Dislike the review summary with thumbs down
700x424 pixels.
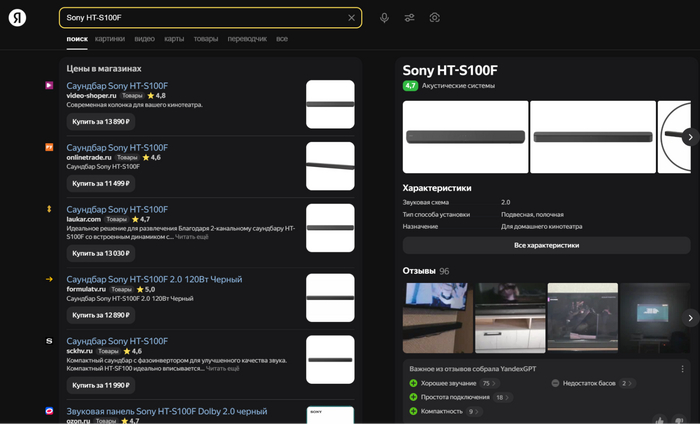(x=678, y=420)
